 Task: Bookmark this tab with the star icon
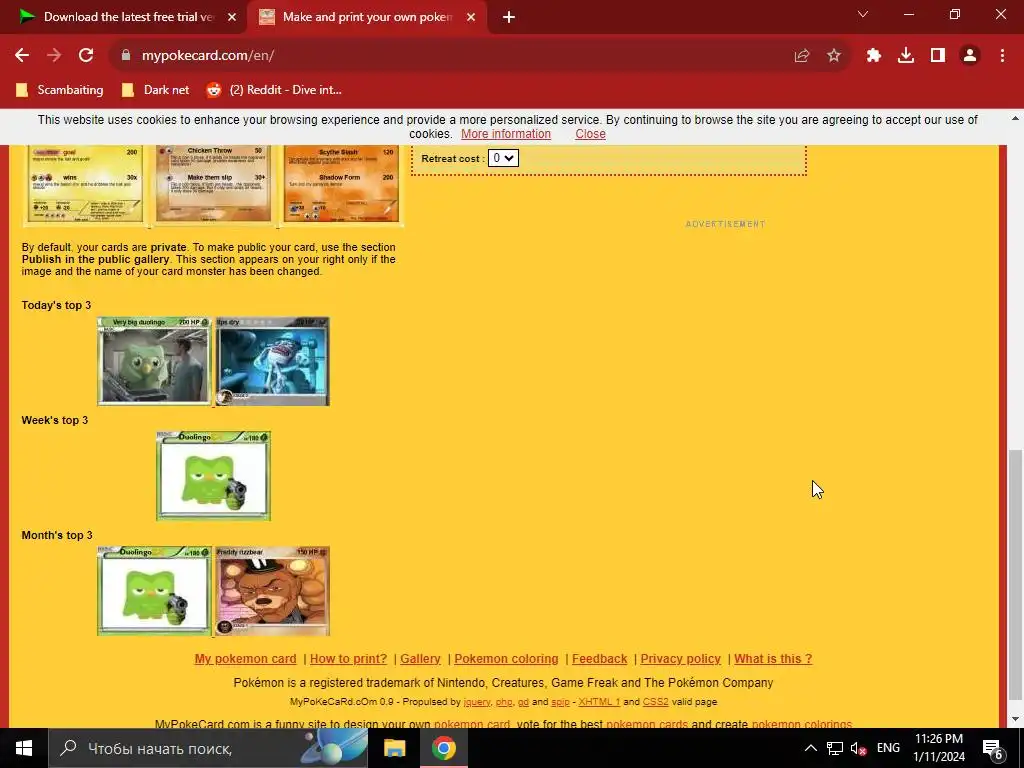(x=834, y=56)
